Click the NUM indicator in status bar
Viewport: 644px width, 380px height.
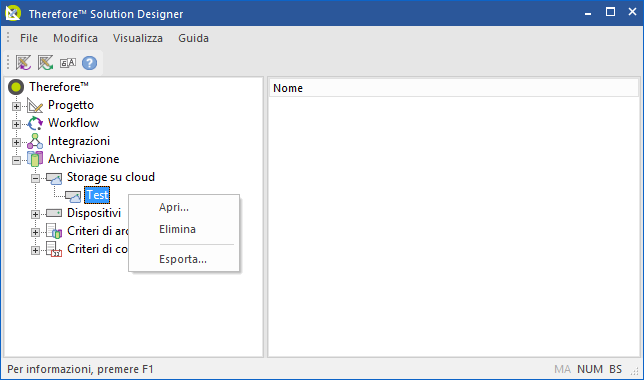(590, 369)
